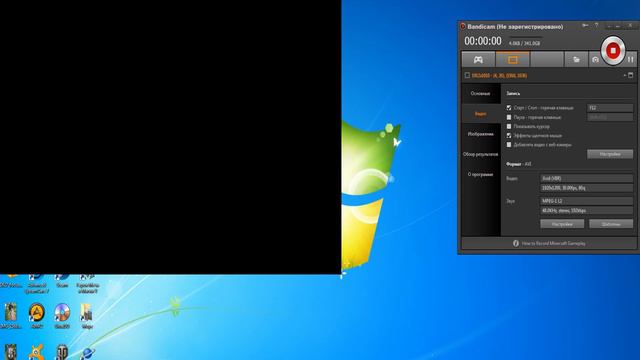Open Настройки button under the recording options
Image resolution: width=640 pixels, height=360 pixels.
tap(610, 154)
